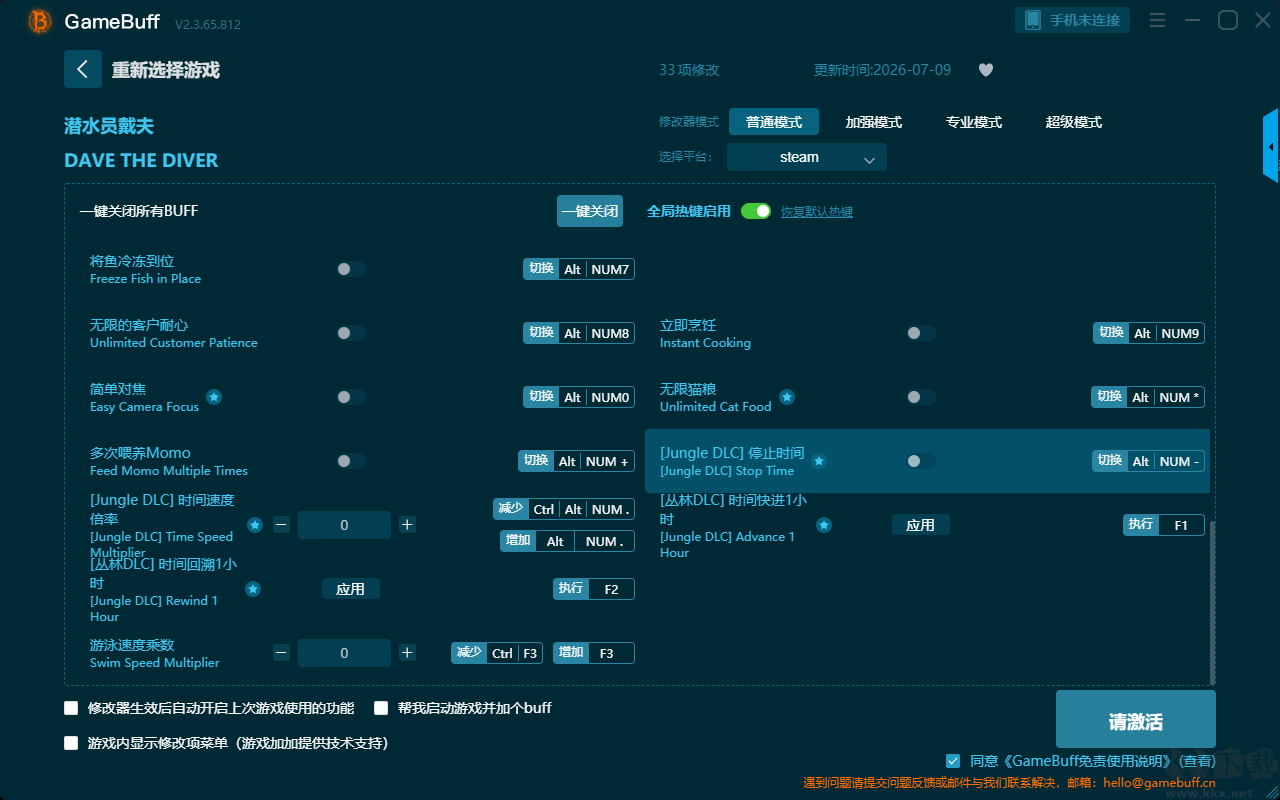Click the Time Speed Multiplier value field
The image size is (1280, 800).
click(344, 525)
